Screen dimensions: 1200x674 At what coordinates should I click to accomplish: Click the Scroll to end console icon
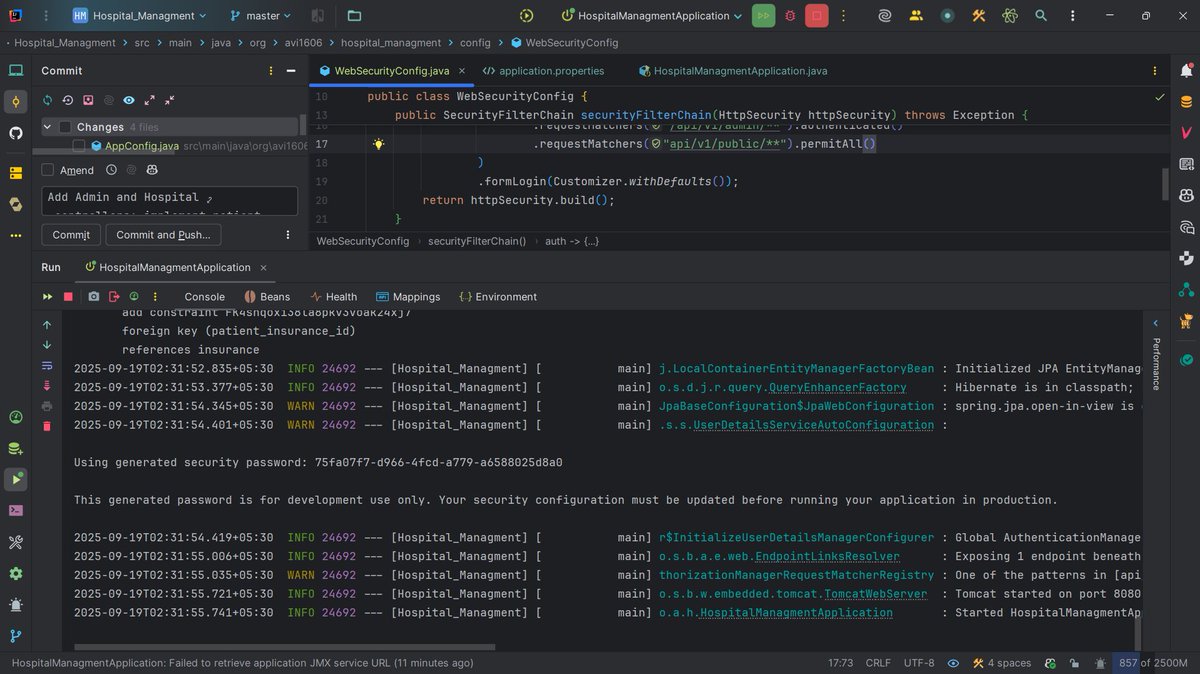[47, 385]
